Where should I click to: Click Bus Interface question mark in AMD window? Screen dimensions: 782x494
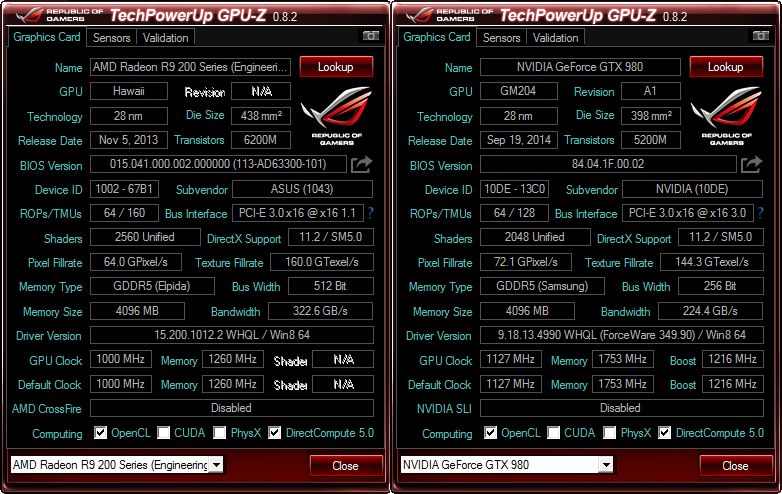click(x=371, y=213)
